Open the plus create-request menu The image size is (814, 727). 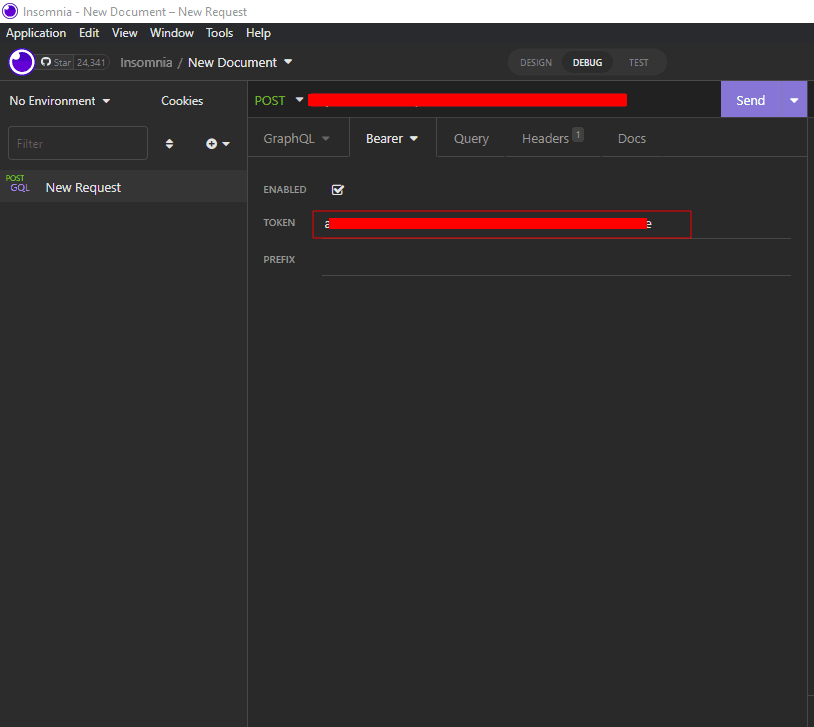tap(217, 144)
